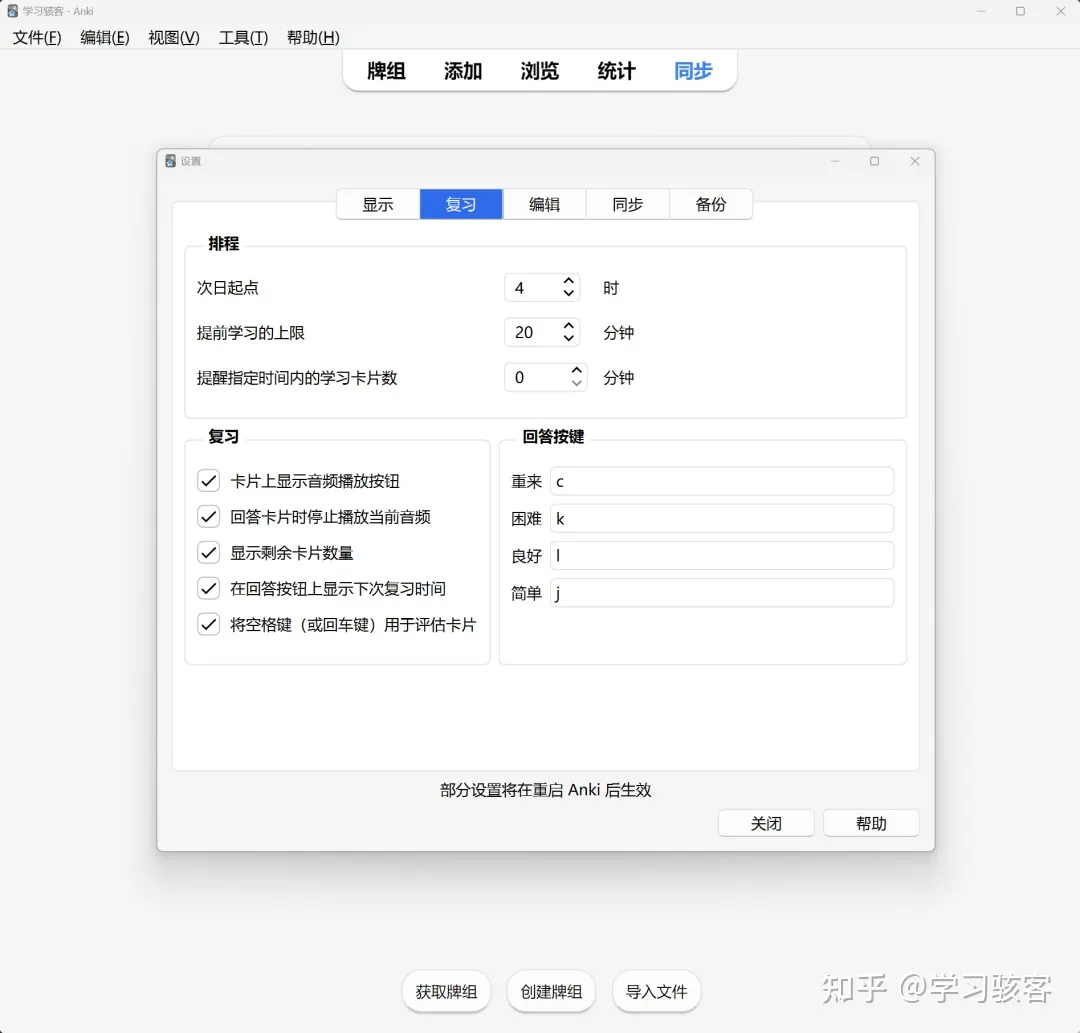Open the 备份 settings tab

click(710, 204)
